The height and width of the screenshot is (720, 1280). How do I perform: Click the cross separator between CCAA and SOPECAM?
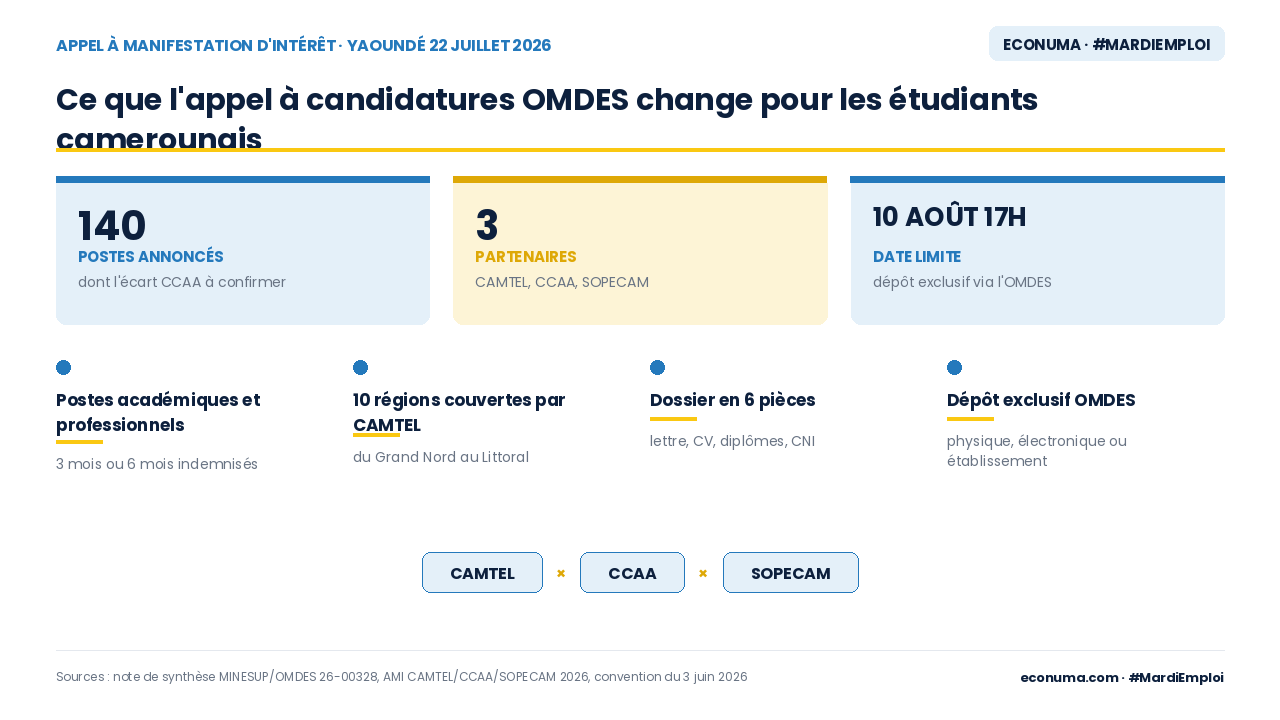coord(703,573)
